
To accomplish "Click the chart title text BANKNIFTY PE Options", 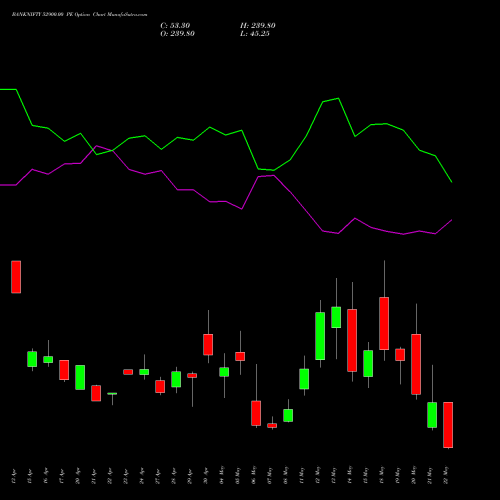I will point(79,15).
